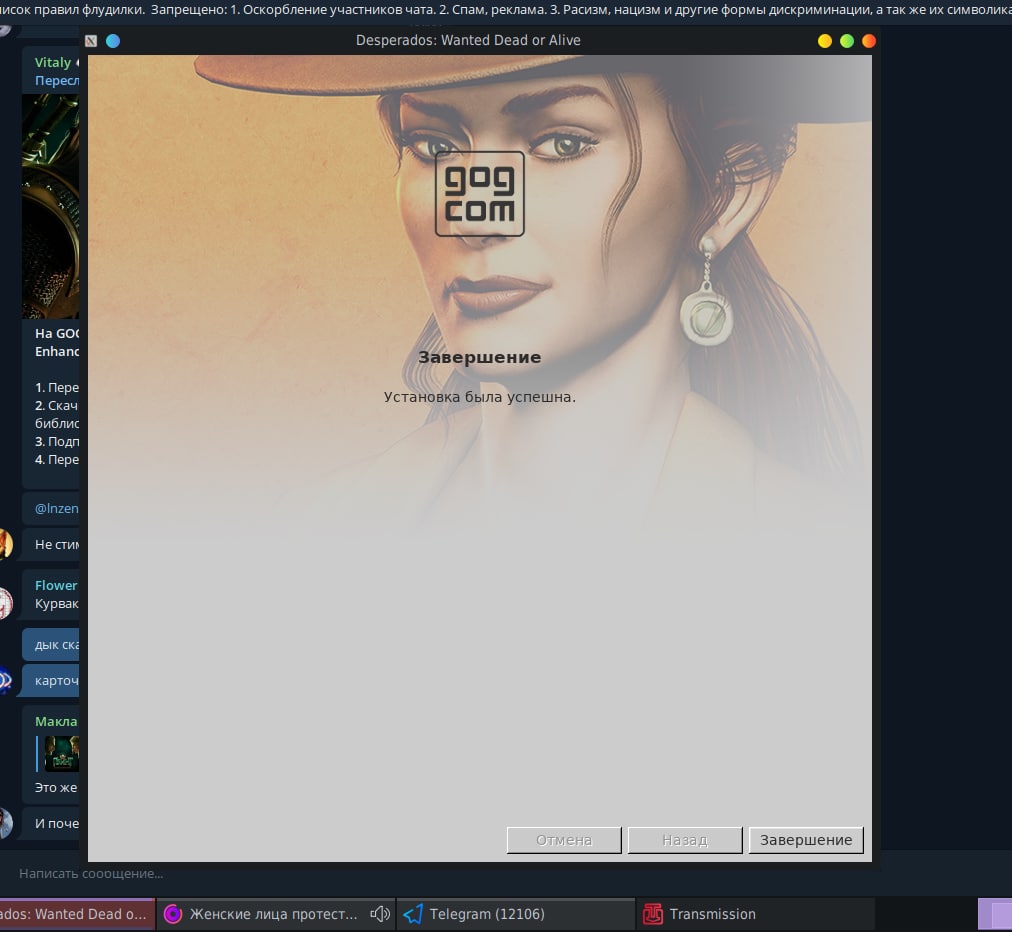Screen dimensions: 1012x932
Task: Click the speaker audio icon on taskbar entry
Action: [380, 914]
